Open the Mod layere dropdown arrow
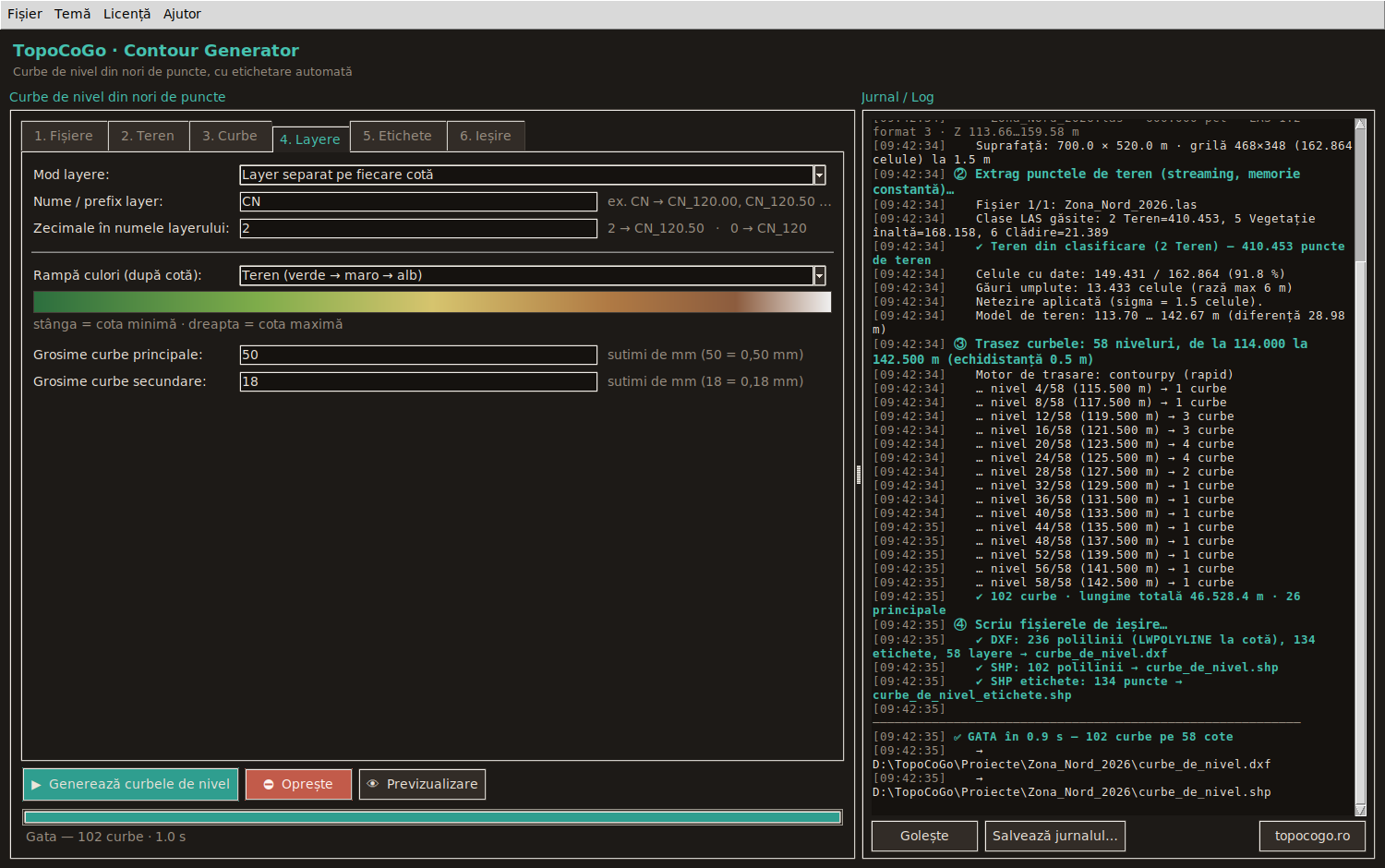 (819, 175)
